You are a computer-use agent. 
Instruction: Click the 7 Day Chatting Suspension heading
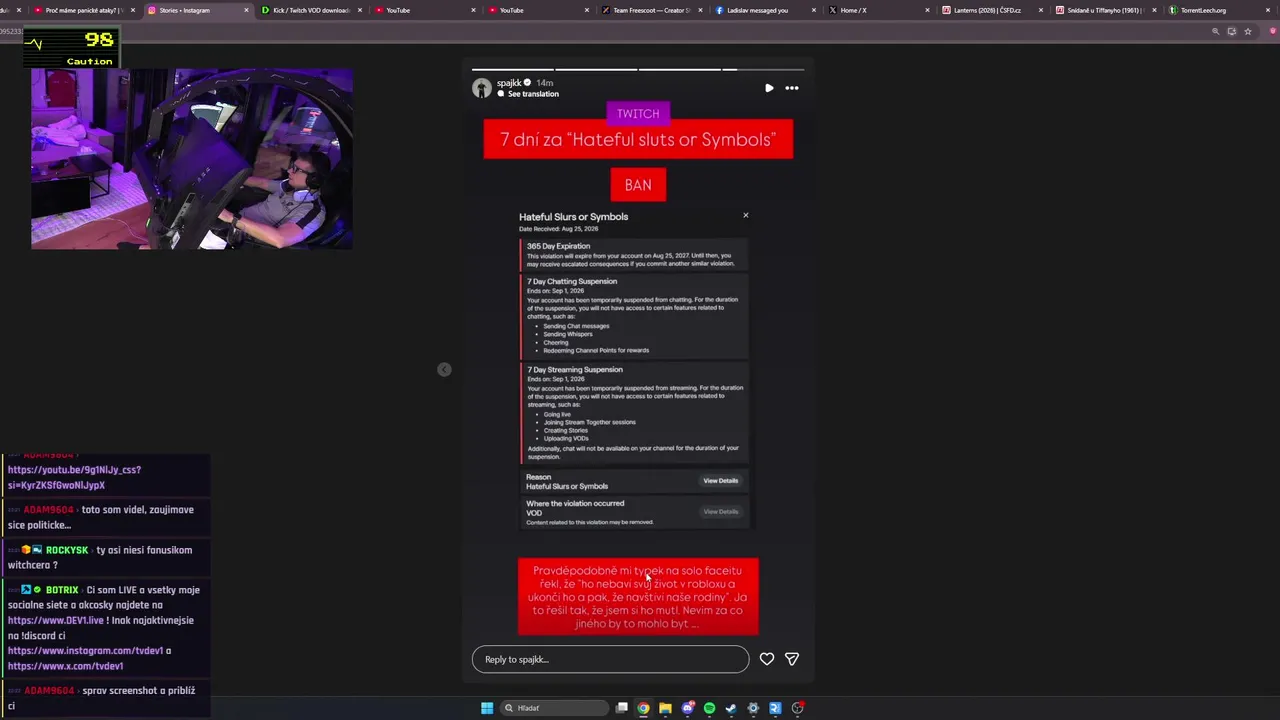coord(572,282)
